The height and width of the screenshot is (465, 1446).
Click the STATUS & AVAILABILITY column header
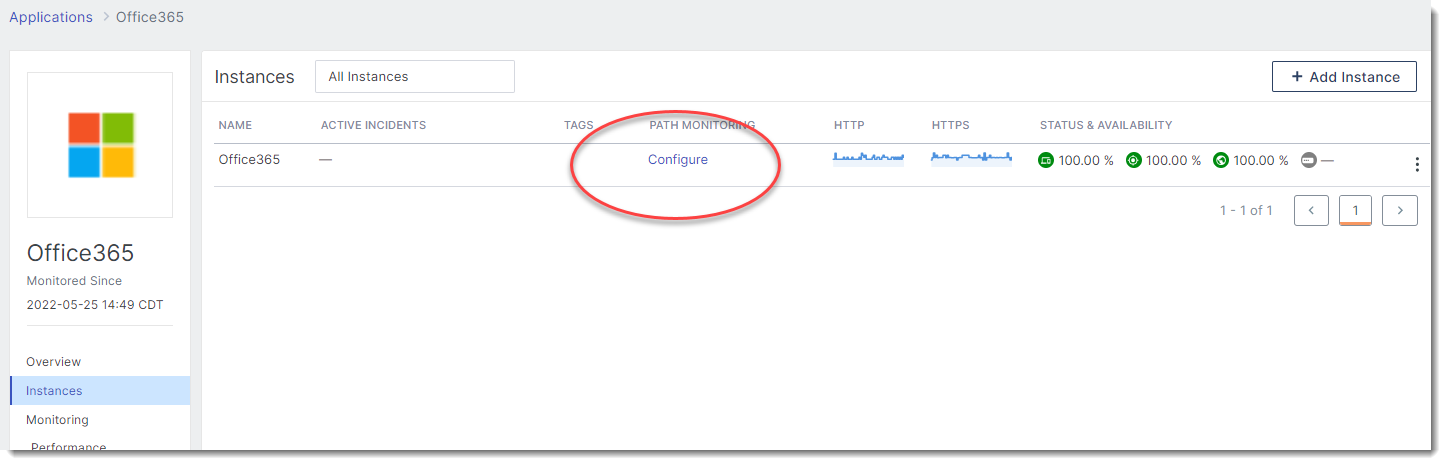[1106, 125]
